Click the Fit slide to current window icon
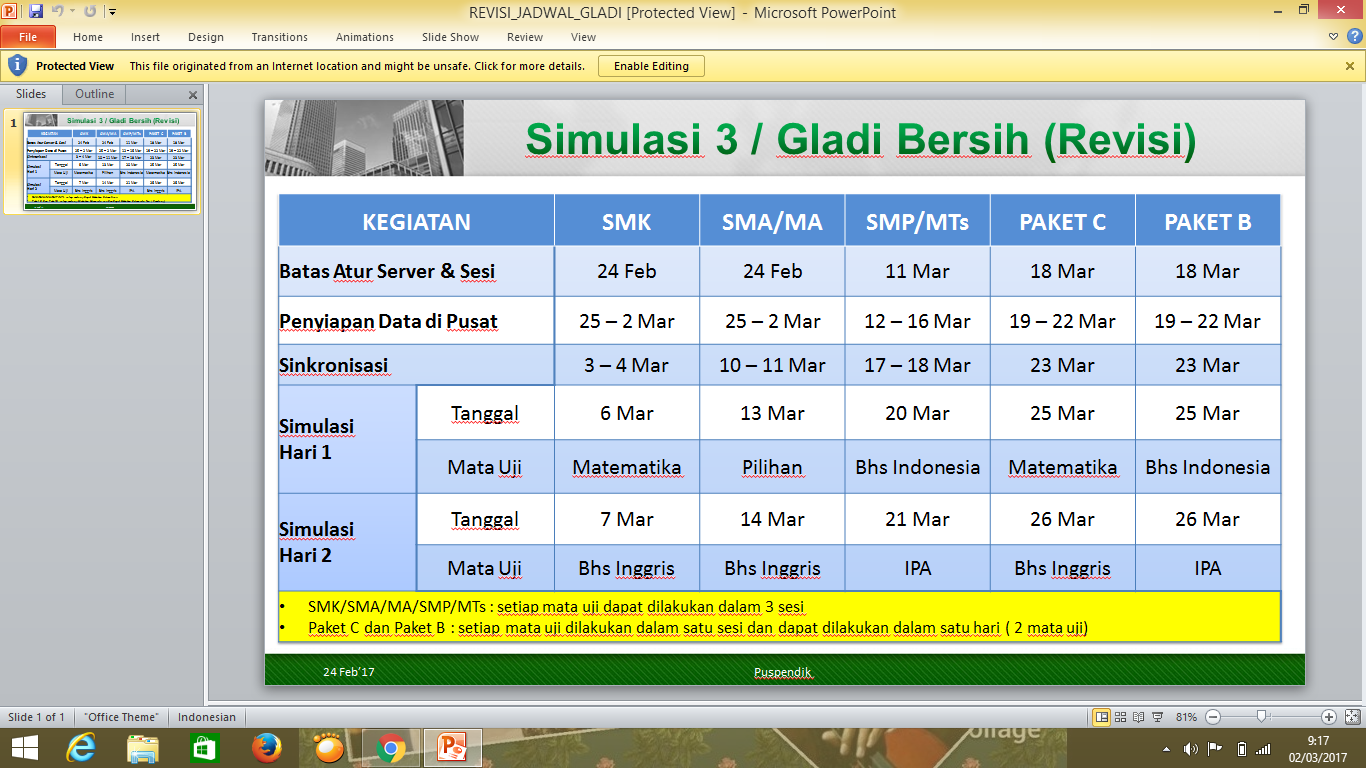The width and height of the screenshot is (1366, 768). (x=1352, y=716)
